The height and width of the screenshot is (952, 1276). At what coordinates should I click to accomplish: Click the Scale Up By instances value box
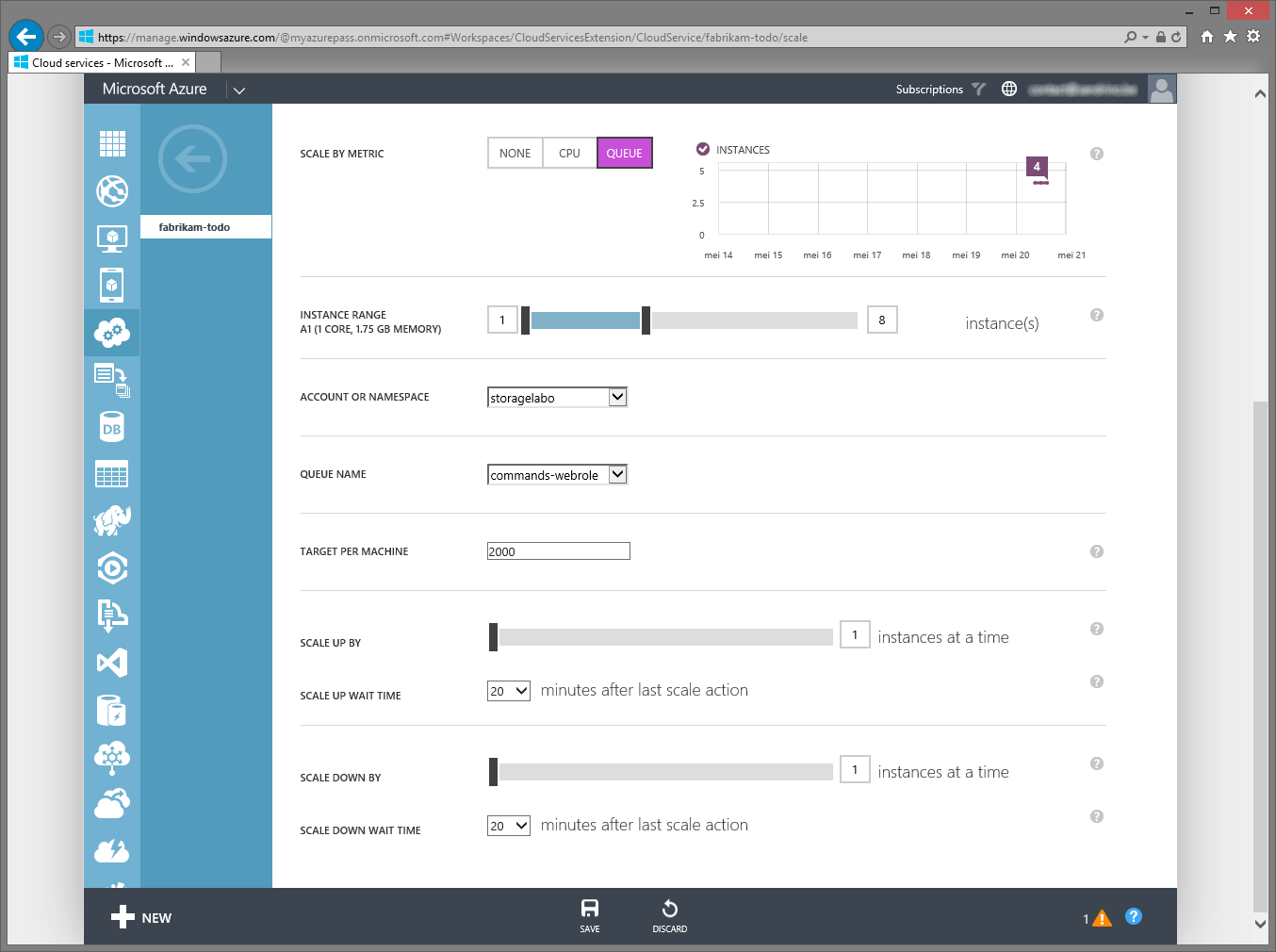tap(855, 634)
